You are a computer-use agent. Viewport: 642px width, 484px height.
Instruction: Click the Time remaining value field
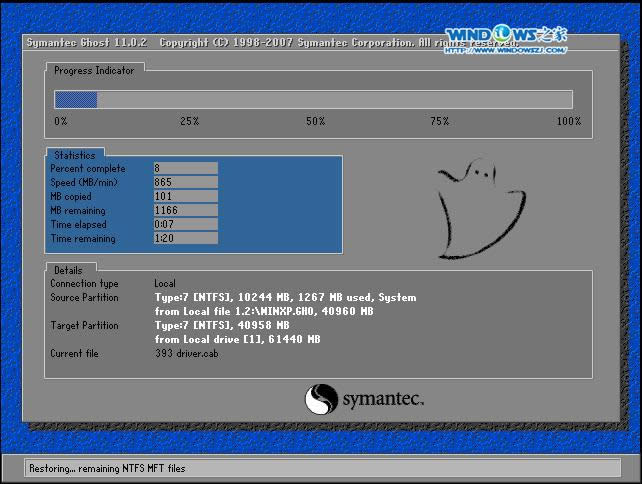point(185,239)
